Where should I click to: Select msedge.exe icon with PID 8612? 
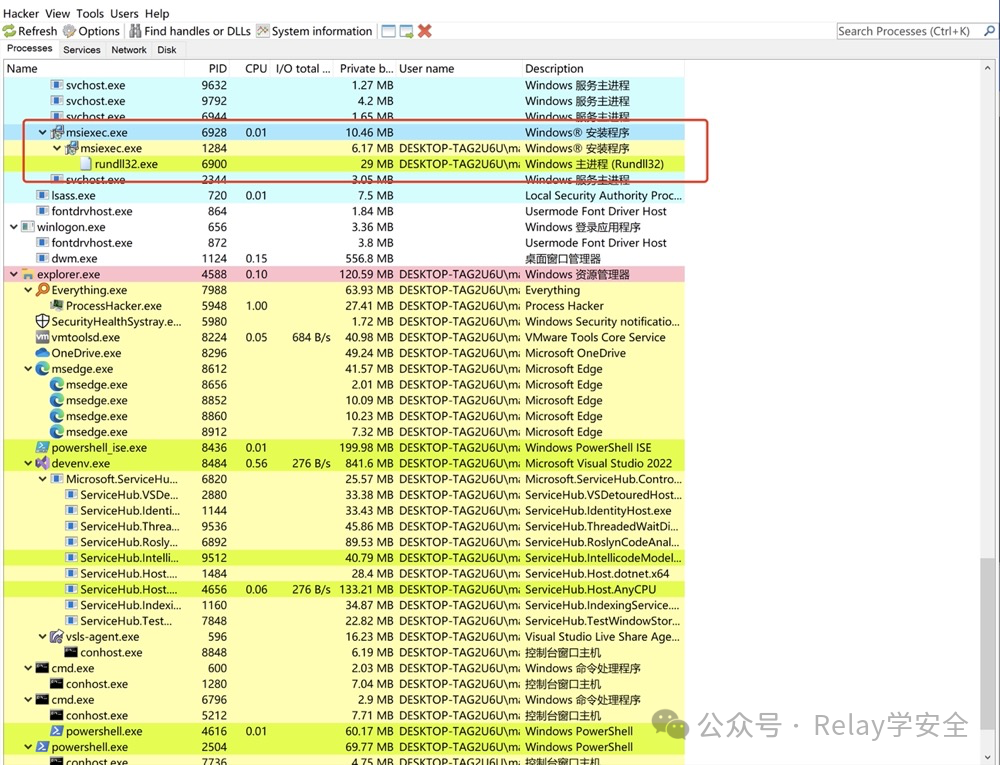pyautogui.click(x=43, y=368)
